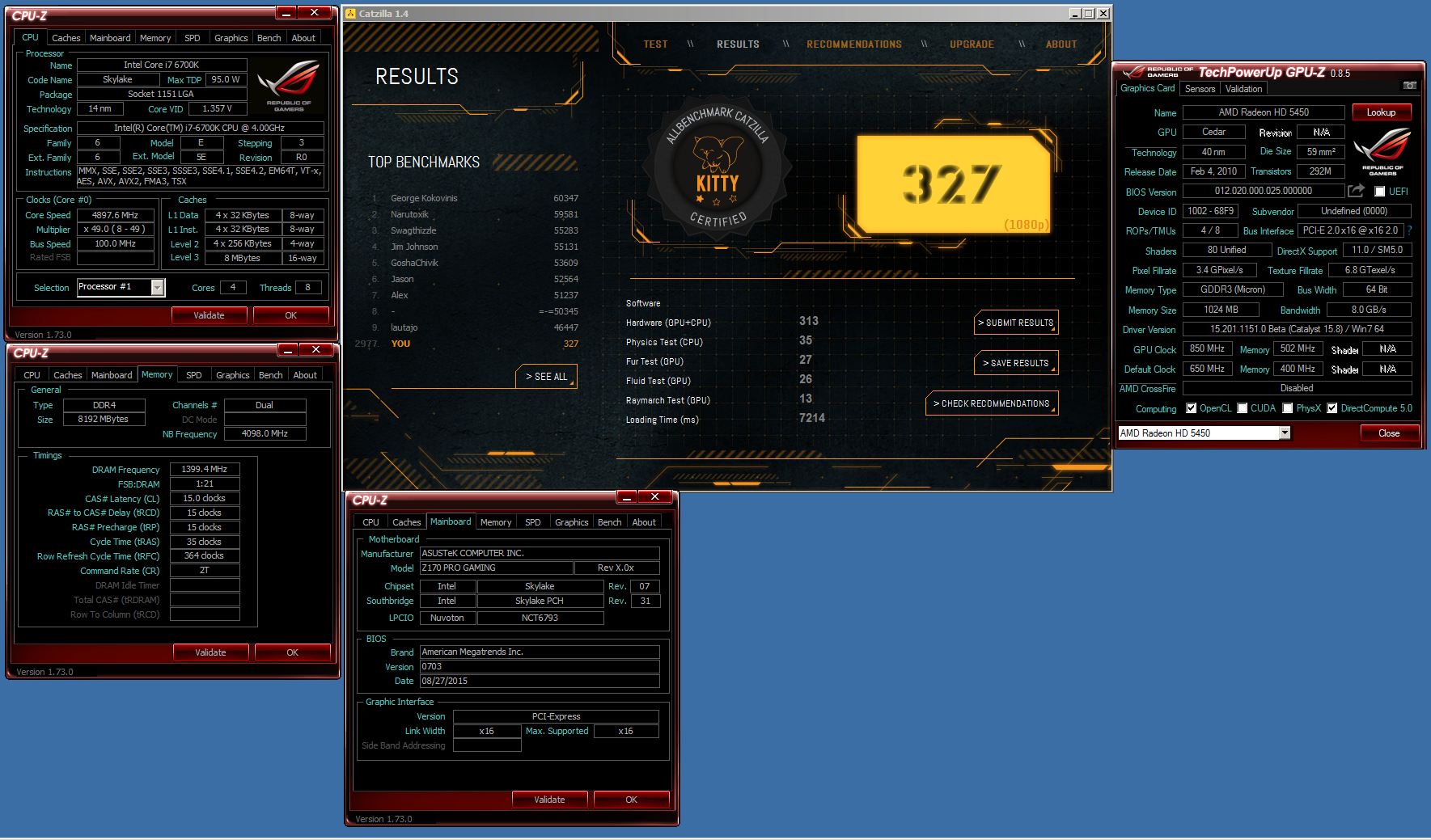Click the DRAM Frequency 1399.4 MHz value

point(204,469)
